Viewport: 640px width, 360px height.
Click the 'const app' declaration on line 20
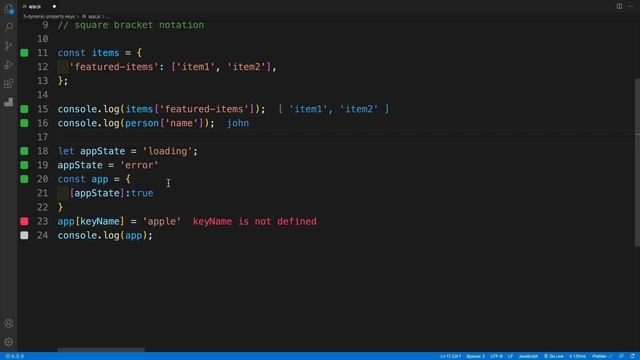[83, 179]
